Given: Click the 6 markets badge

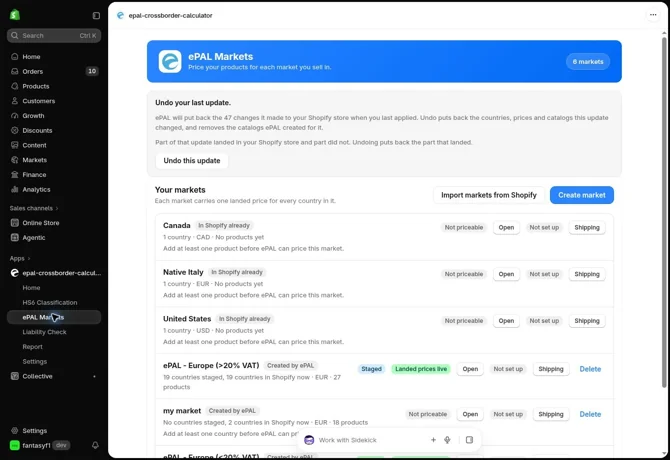Looking at the screenshot, I should (588, 62).
